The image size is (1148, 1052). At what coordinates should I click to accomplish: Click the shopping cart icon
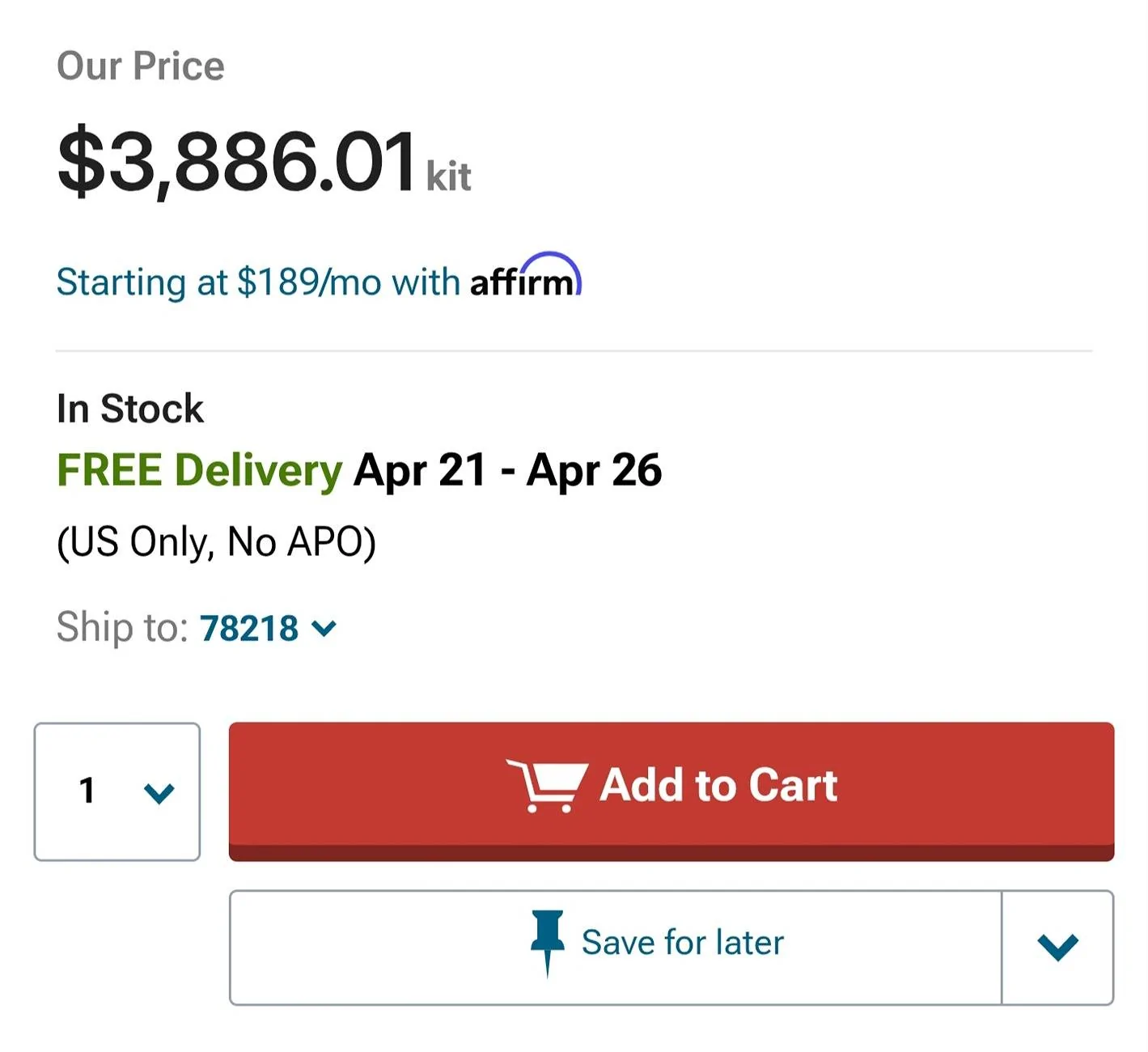(547, 785)
